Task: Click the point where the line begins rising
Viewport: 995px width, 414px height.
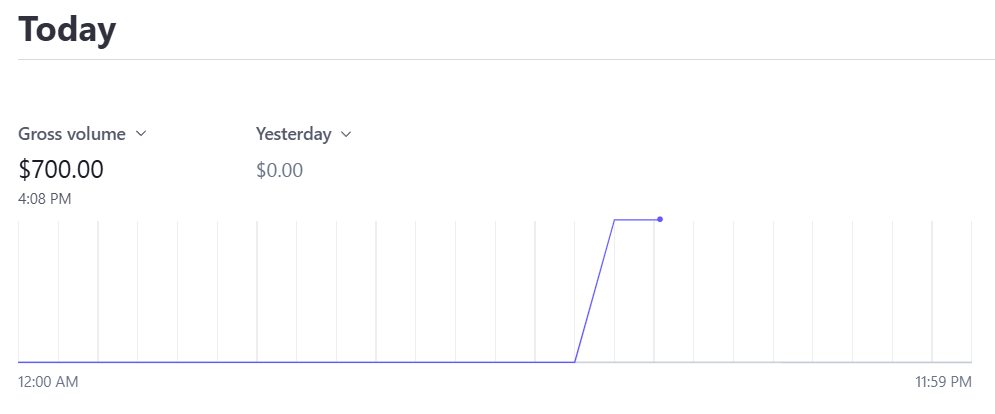Action: click(x=575, y=362)
